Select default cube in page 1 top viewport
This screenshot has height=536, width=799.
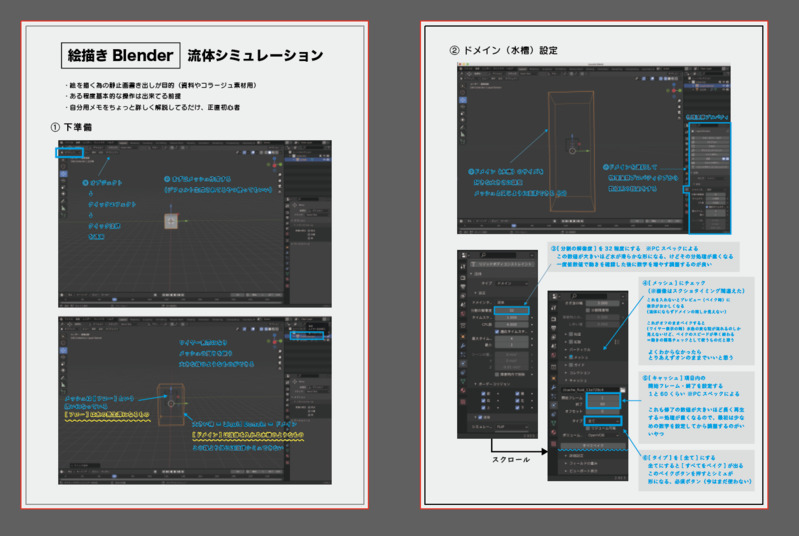[171, 221]
